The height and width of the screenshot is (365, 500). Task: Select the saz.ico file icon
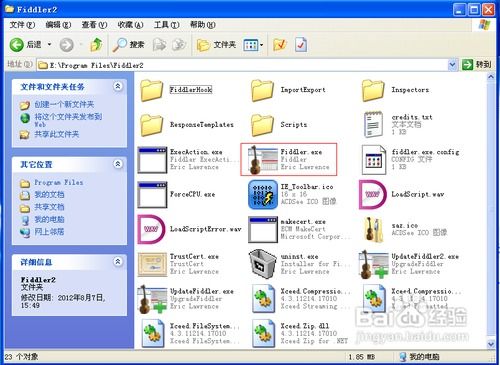[373, 229]
